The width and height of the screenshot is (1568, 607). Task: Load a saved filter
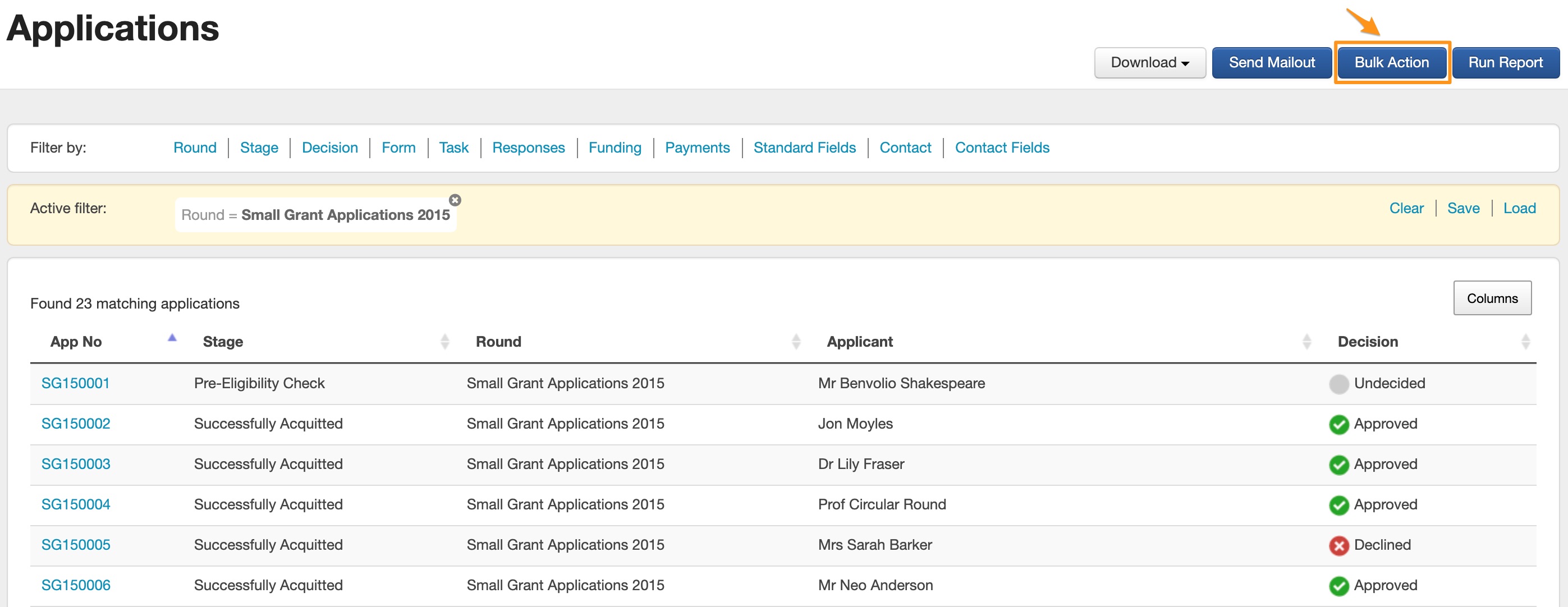[x=1519, y=209]
